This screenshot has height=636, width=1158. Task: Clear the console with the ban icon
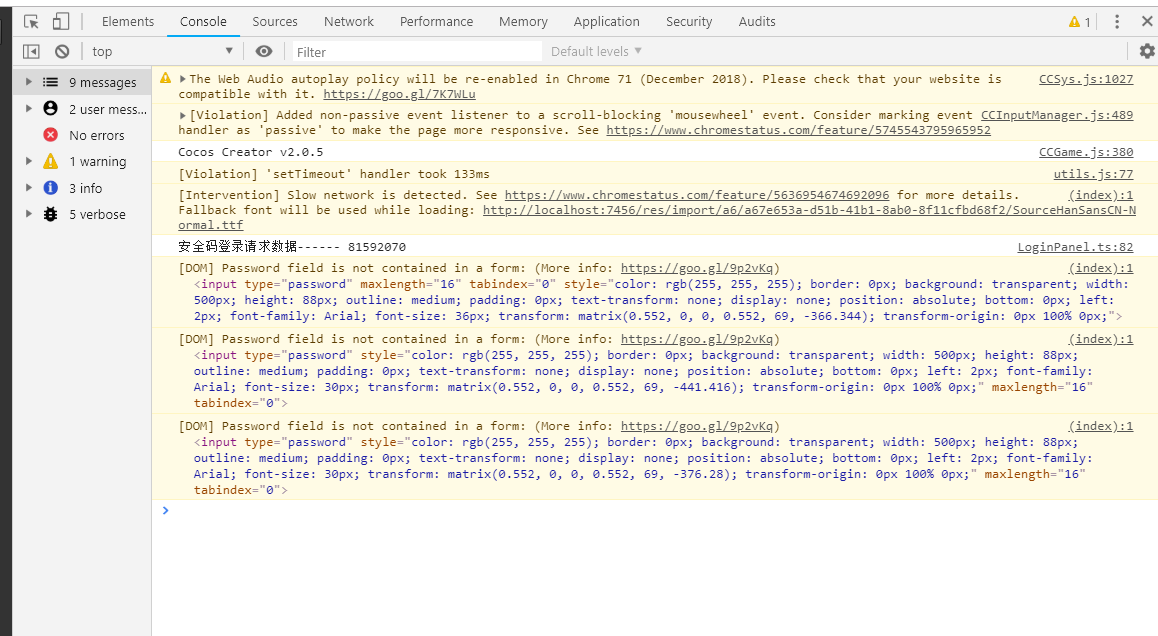(x=62, y=52)
